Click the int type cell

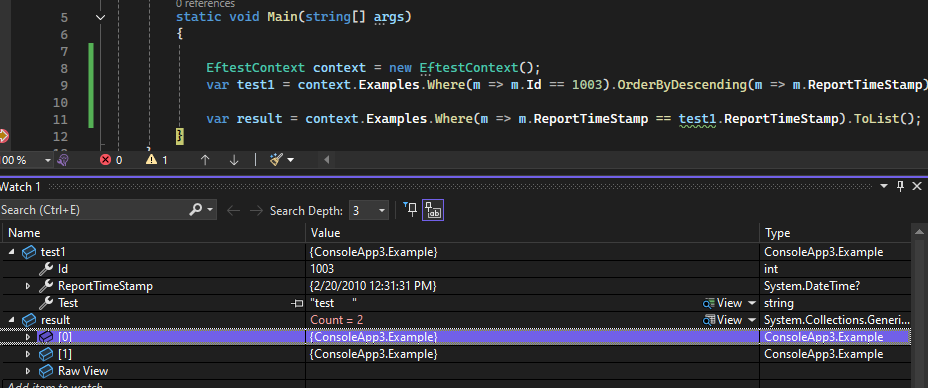click(x=770, y=269)
